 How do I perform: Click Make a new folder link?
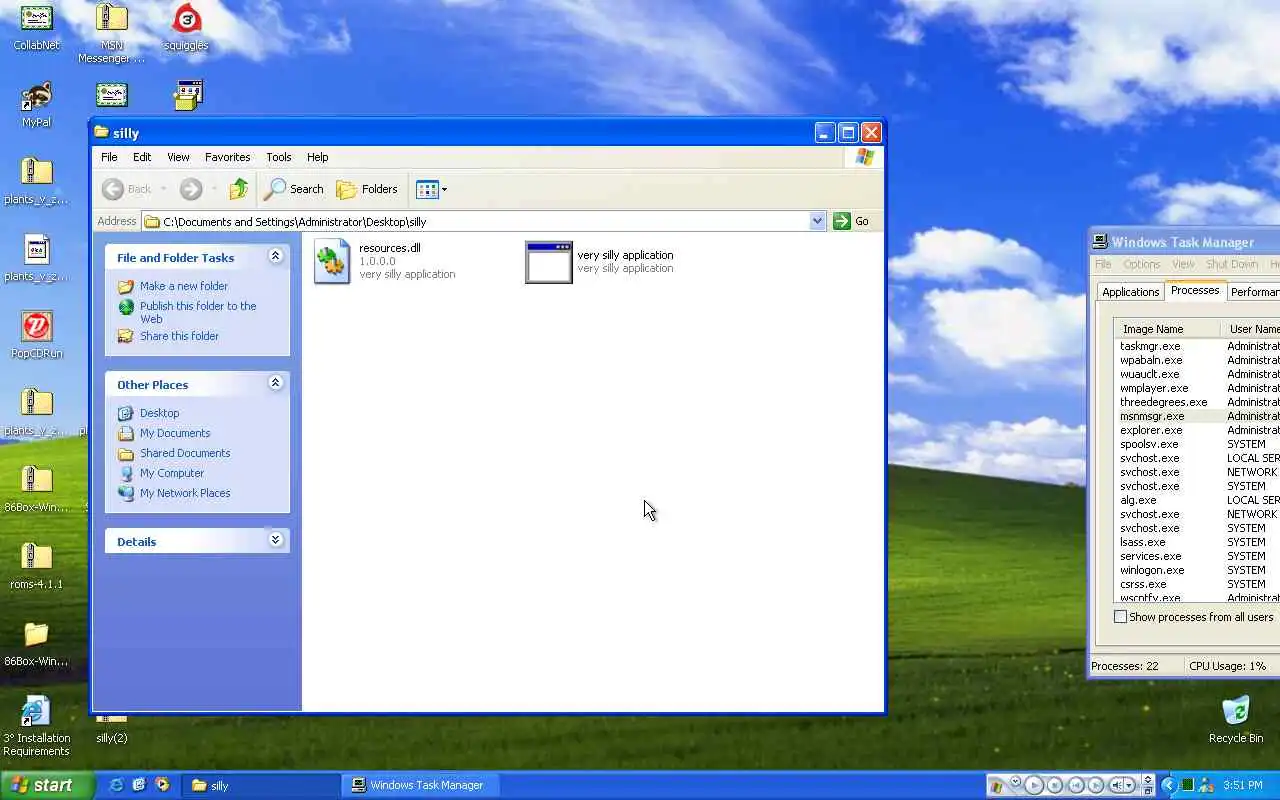pyautogui.click(x=184, y=286)
